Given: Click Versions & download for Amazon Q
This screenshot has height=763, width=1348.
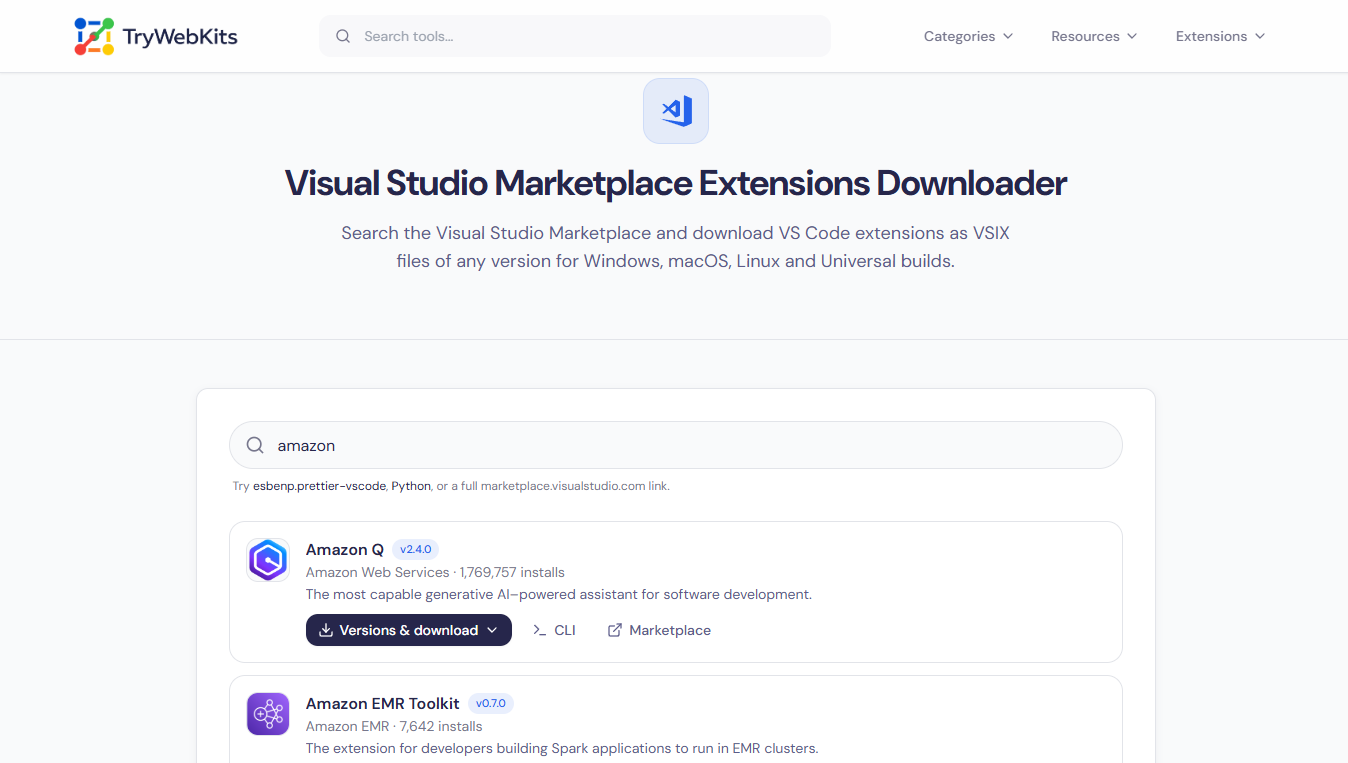Looking at the screenshot, I should [409, 630].
